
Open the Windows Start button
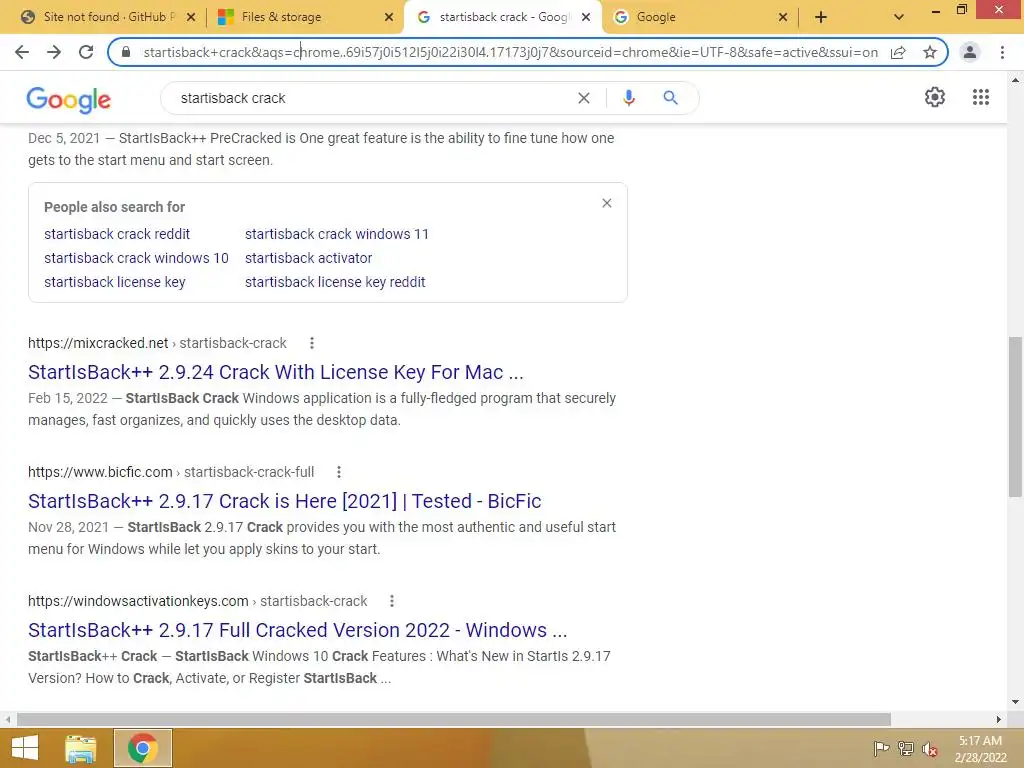(25, 748)
